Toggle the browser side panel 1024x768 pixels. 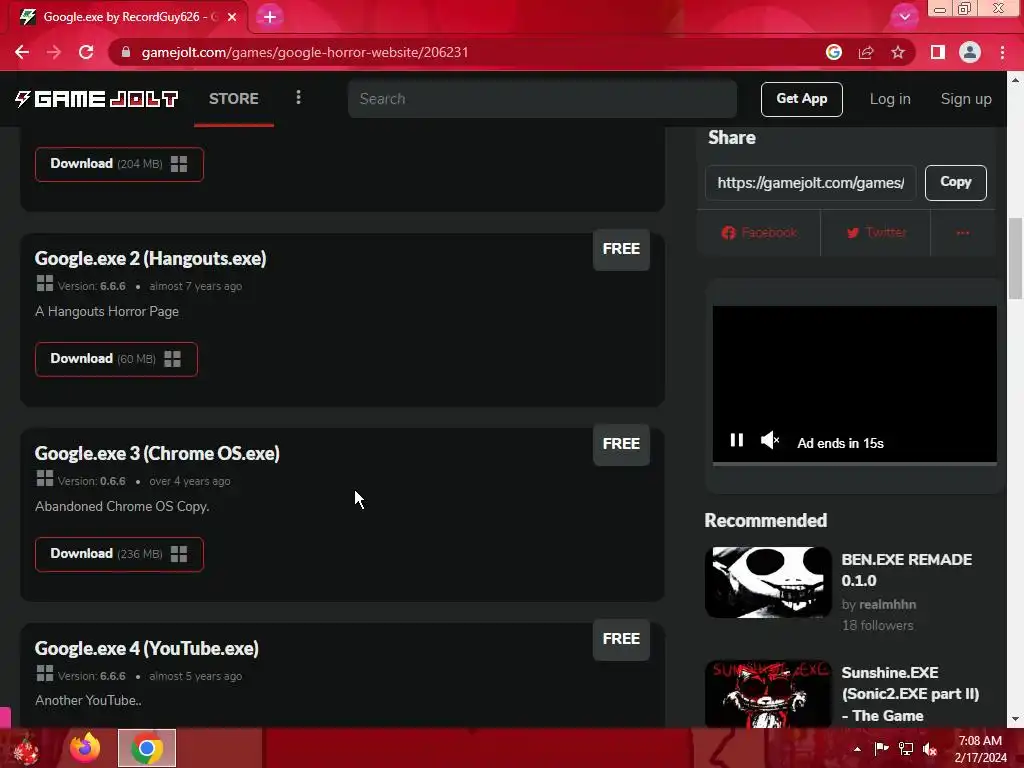938,52
